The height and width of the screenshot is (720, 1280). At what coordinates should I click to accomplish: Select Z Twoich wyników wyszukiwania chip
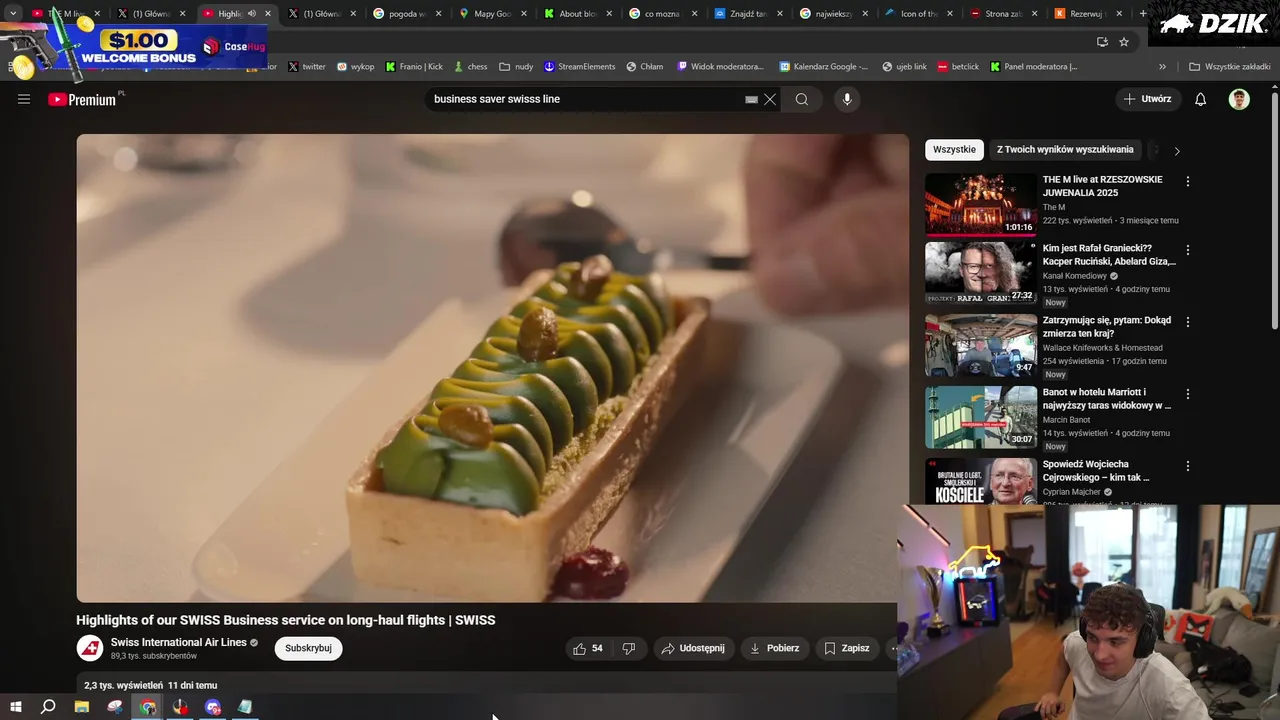coord(1065,150)
